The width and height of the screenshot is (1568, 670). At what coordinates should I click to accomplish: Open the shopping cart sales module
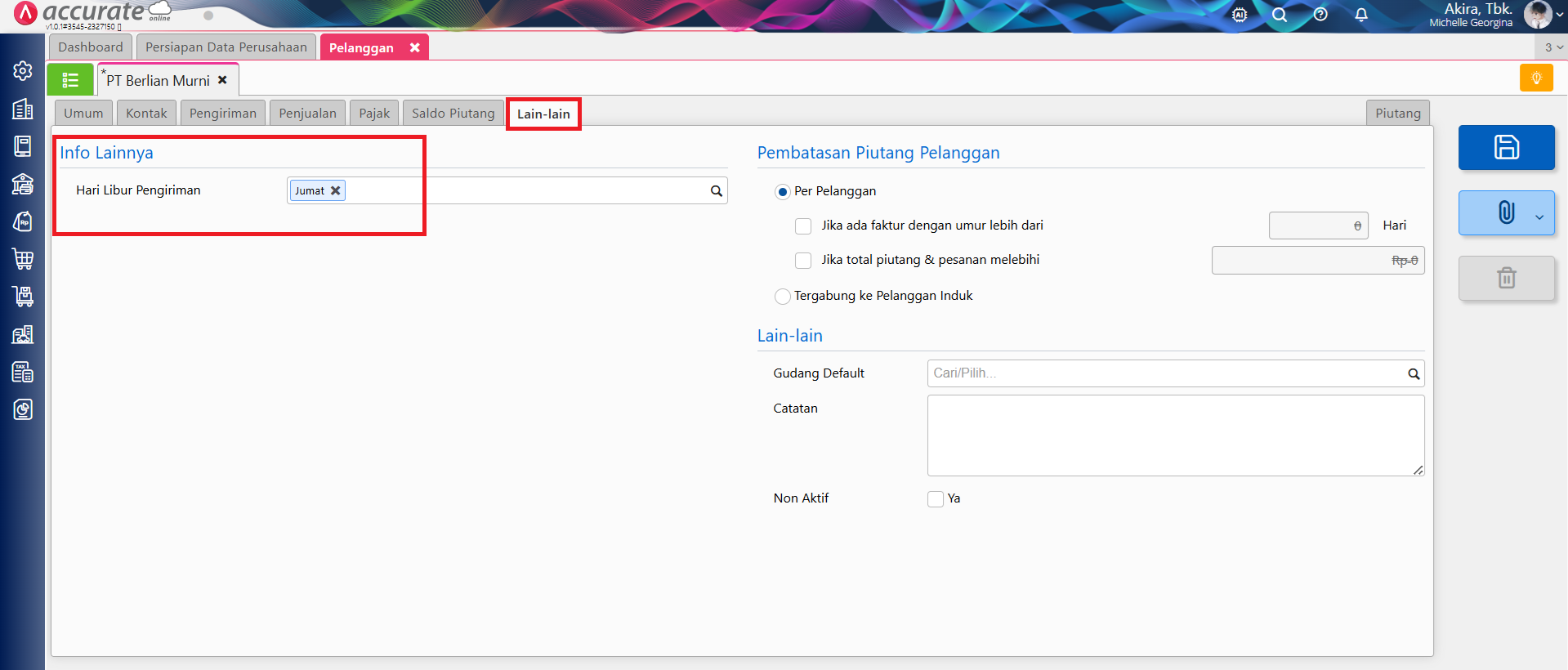tap(23, 259)
